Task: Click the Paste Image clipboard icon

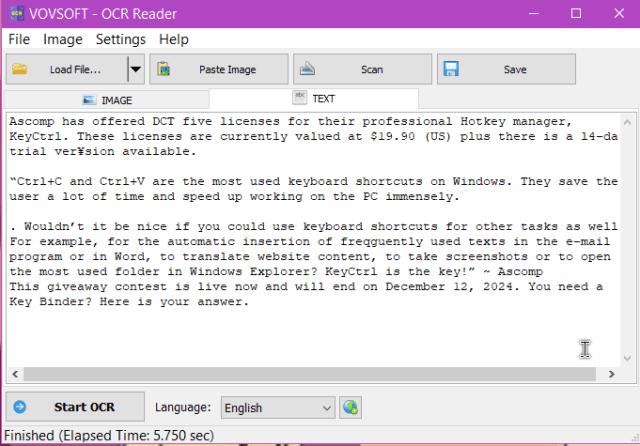Action: tap(164, 69)
